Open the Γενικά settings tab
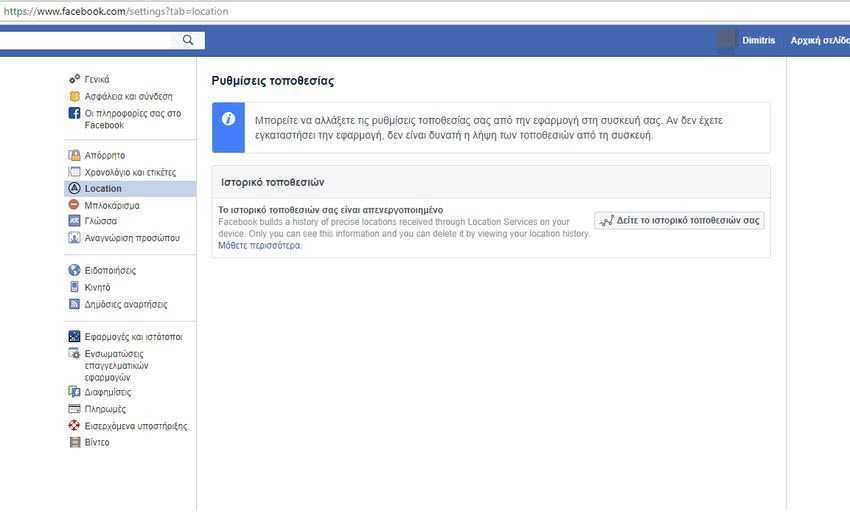The image size is (850, 517). click(x=96, y=79)
